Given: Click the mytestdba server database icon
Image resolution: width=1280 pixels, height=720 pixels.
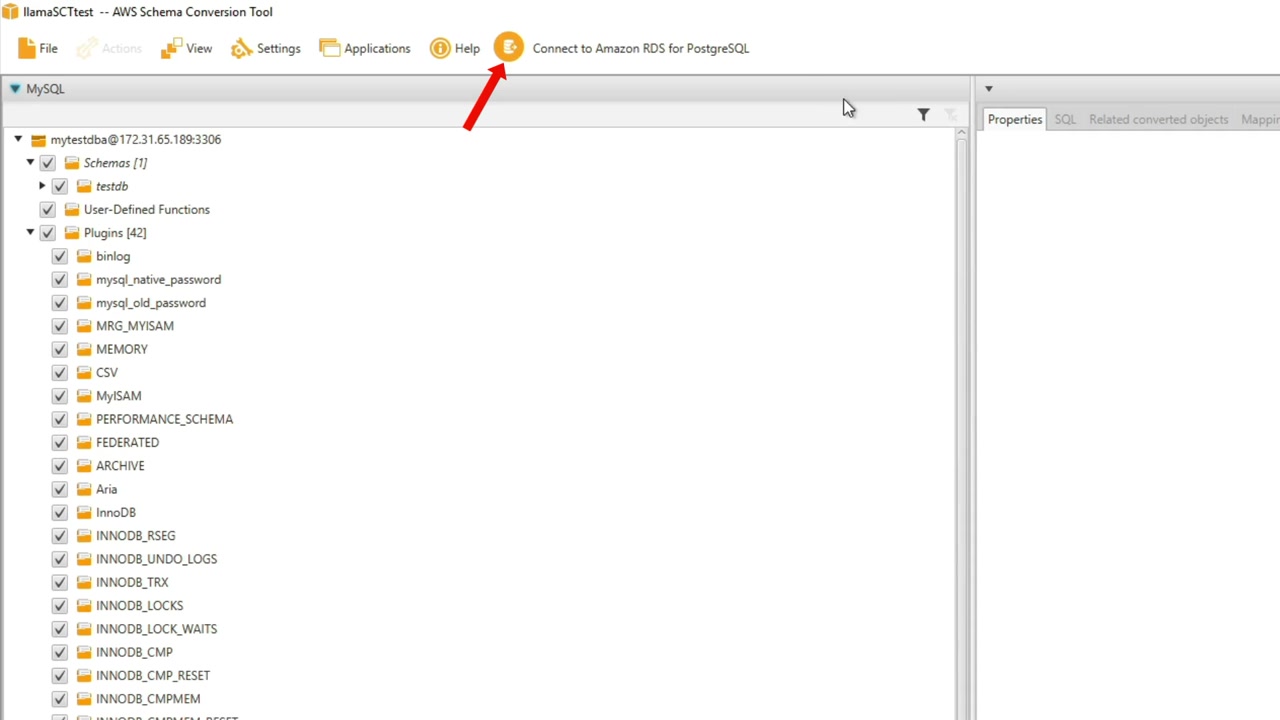Looking at the screenshot, I should click(38, 140).
